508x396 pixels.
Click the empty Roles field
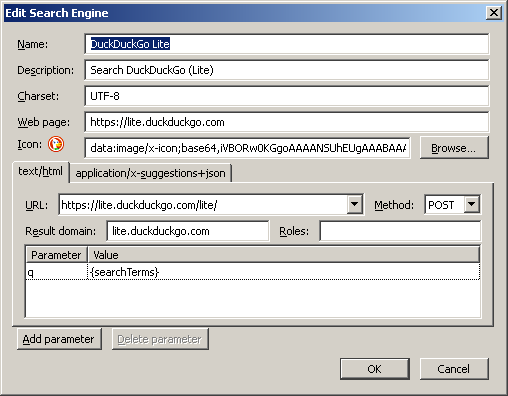(400, 231)
